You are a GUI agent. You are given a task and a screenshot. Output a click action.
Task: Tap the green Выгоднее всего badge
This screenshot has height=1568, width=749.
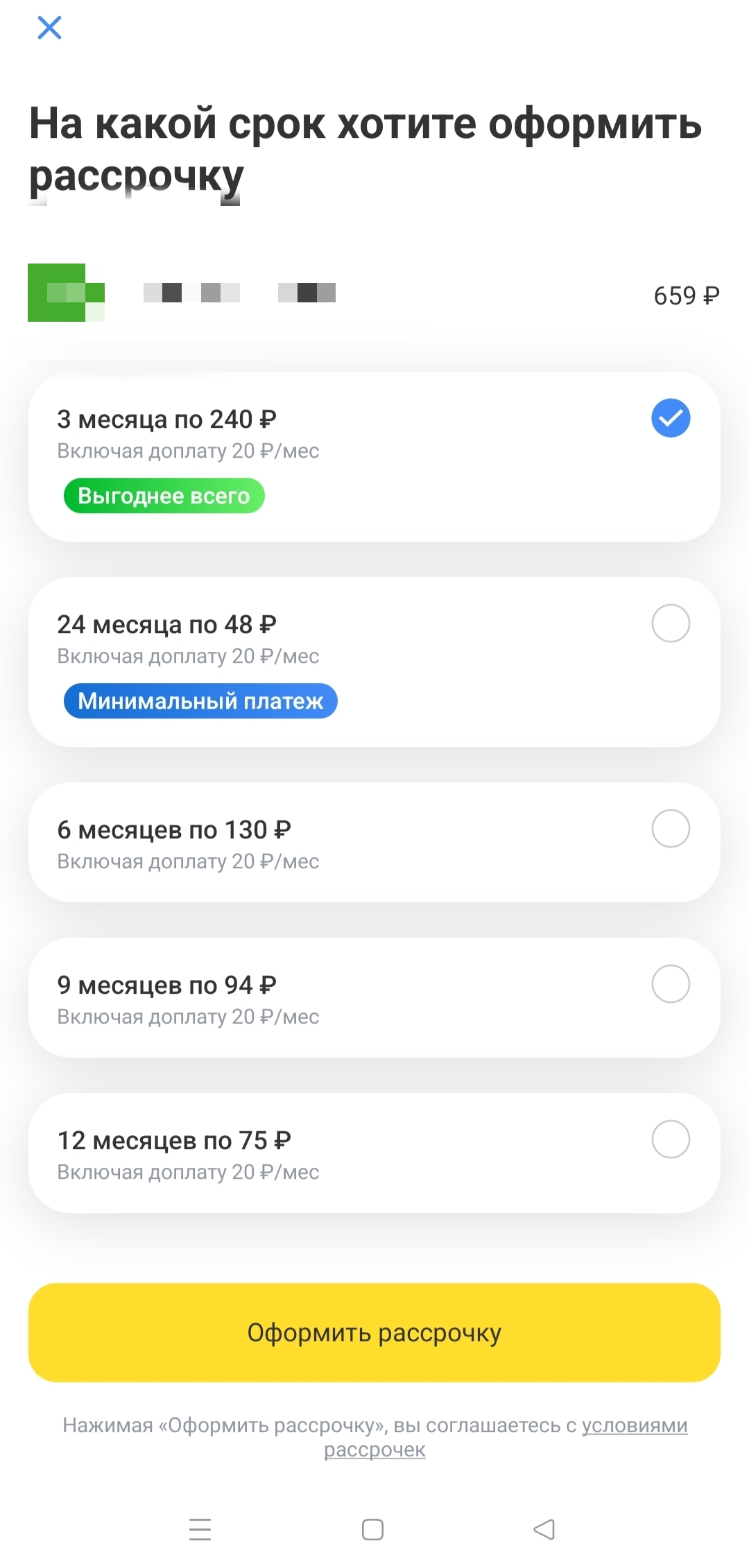click(164, 496)
